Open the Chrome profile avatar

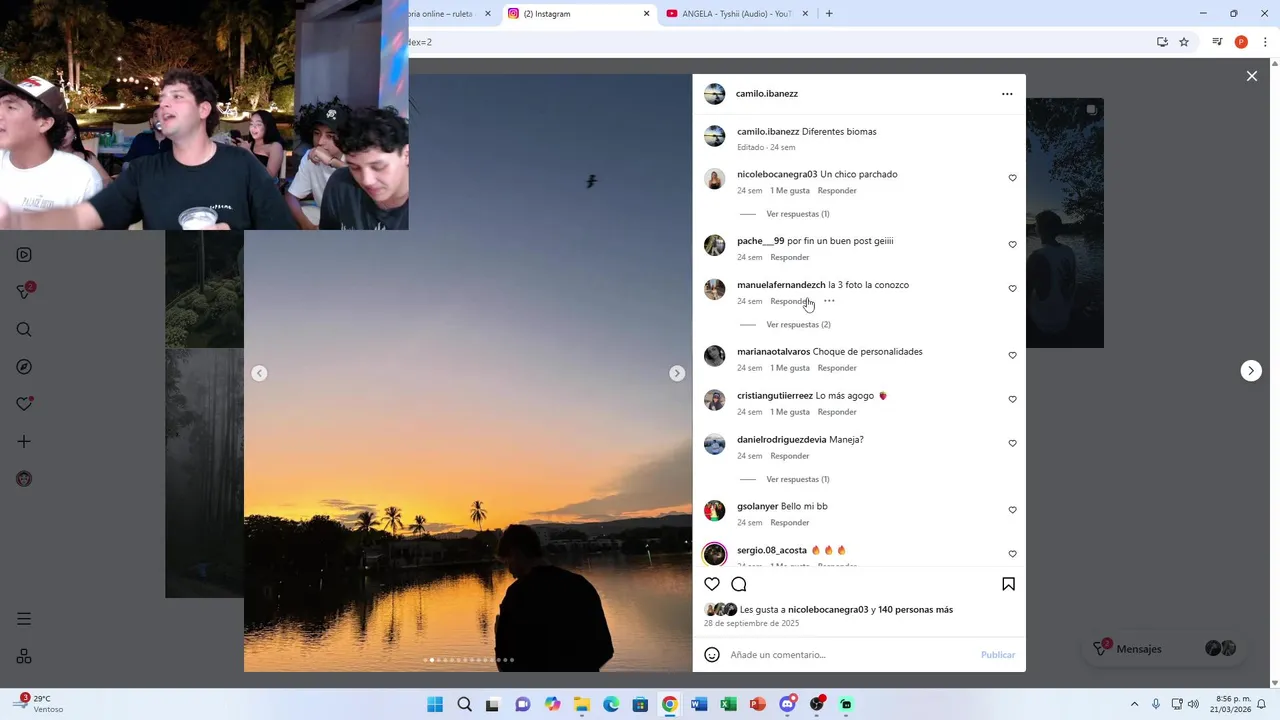(1241, 42)
